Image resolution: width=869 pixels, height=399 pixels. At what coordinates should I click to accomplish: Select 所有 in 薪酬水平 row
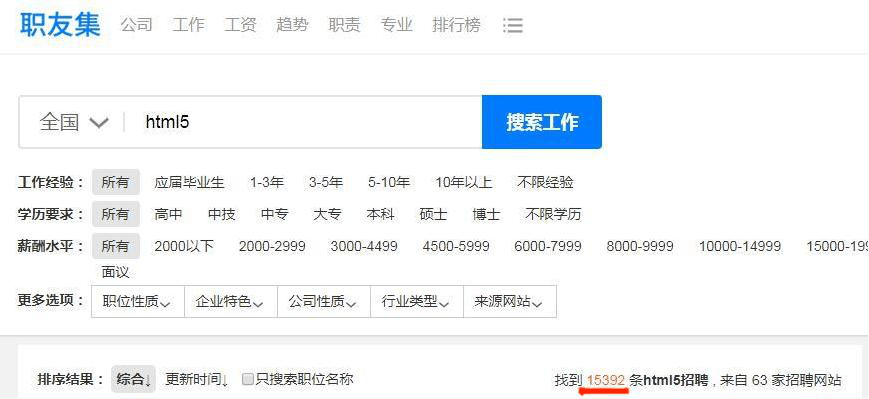point(115,247)
